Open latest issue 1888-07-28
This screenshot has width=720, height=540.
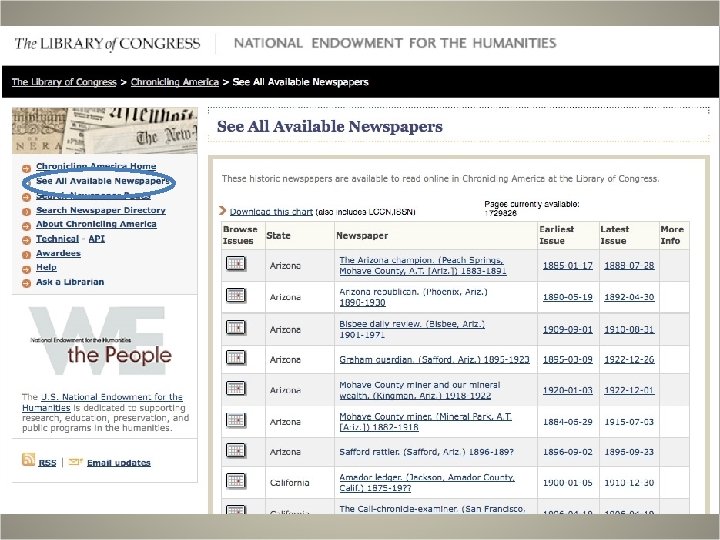[x=629, y=265]
